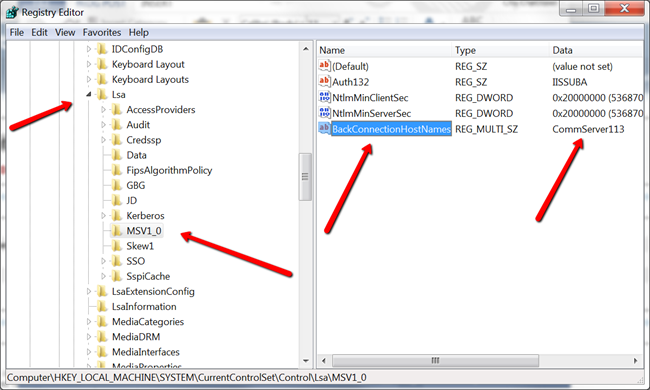Expand the Kerberos subkey arrow

coord(104,216)
